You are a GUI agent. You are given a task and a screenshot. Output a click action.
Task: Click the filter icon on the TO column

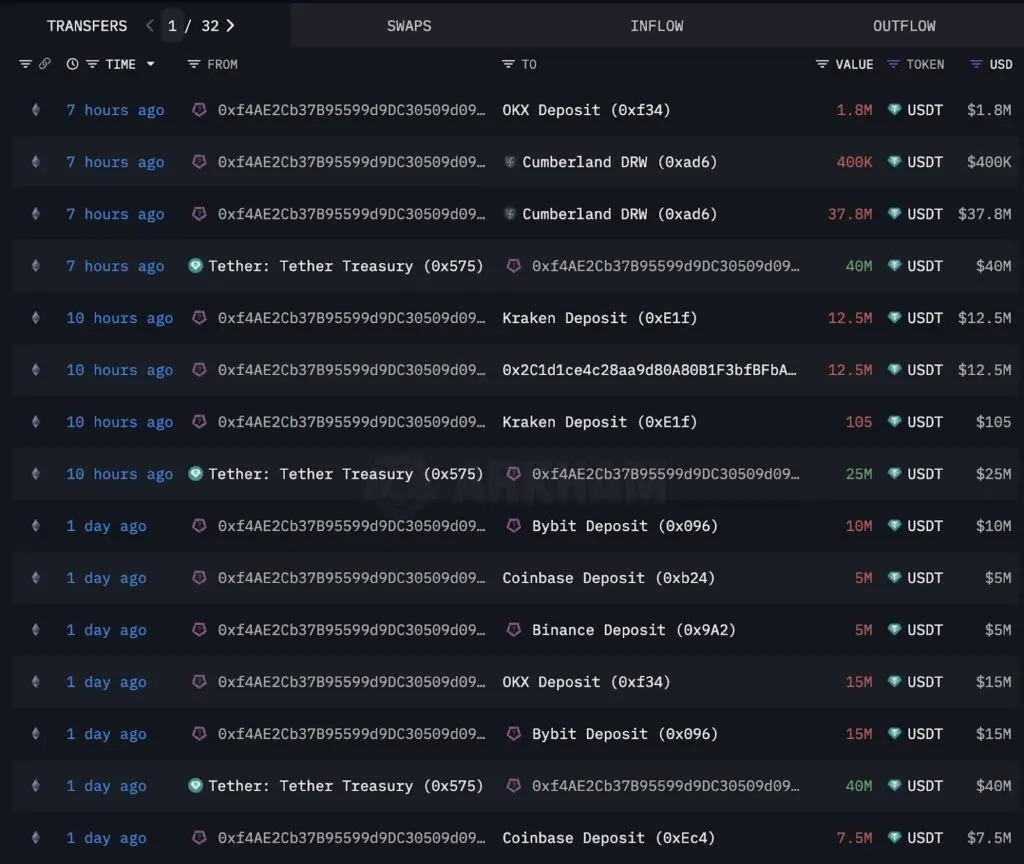[x=507, y=64]
